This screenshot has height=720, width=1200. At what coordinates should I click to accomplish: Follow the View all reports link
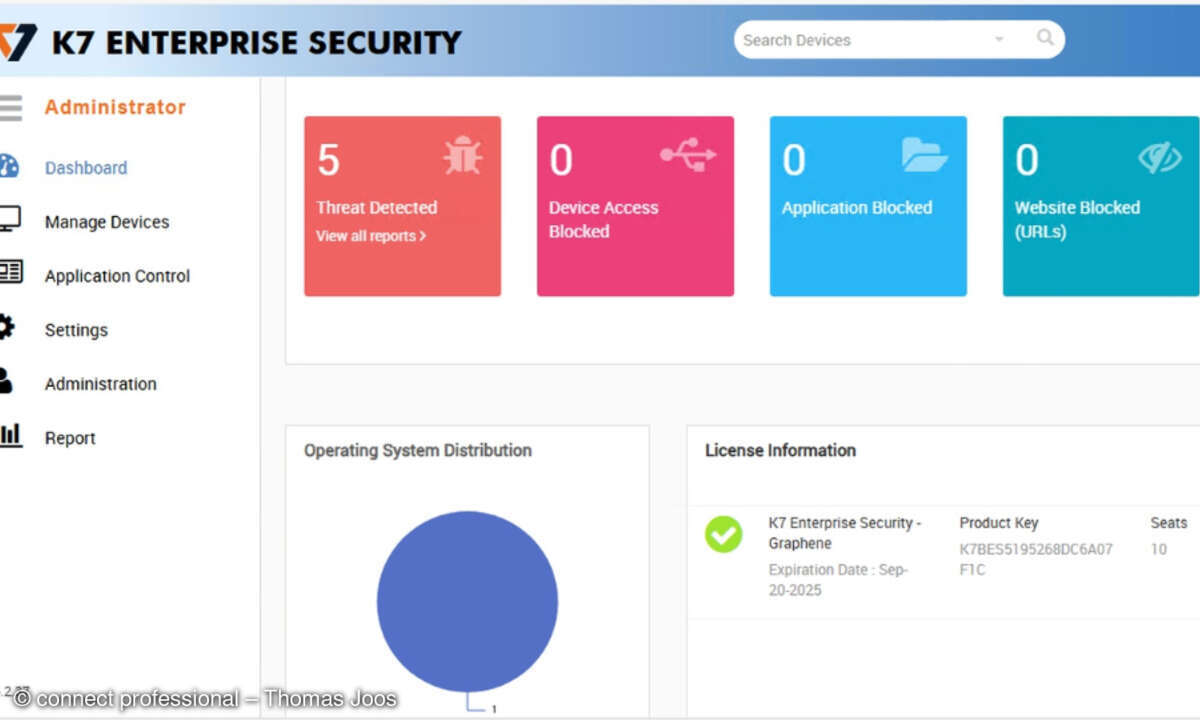coord(371,236)
